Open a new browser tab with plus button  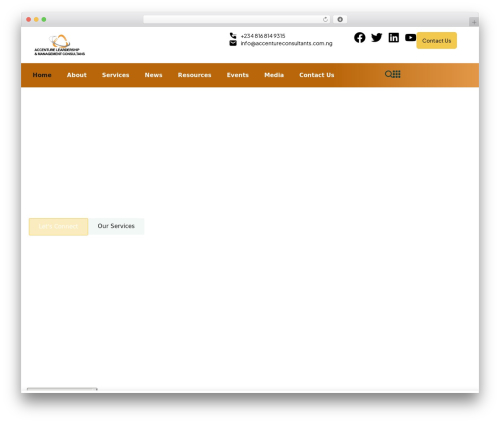474,22
